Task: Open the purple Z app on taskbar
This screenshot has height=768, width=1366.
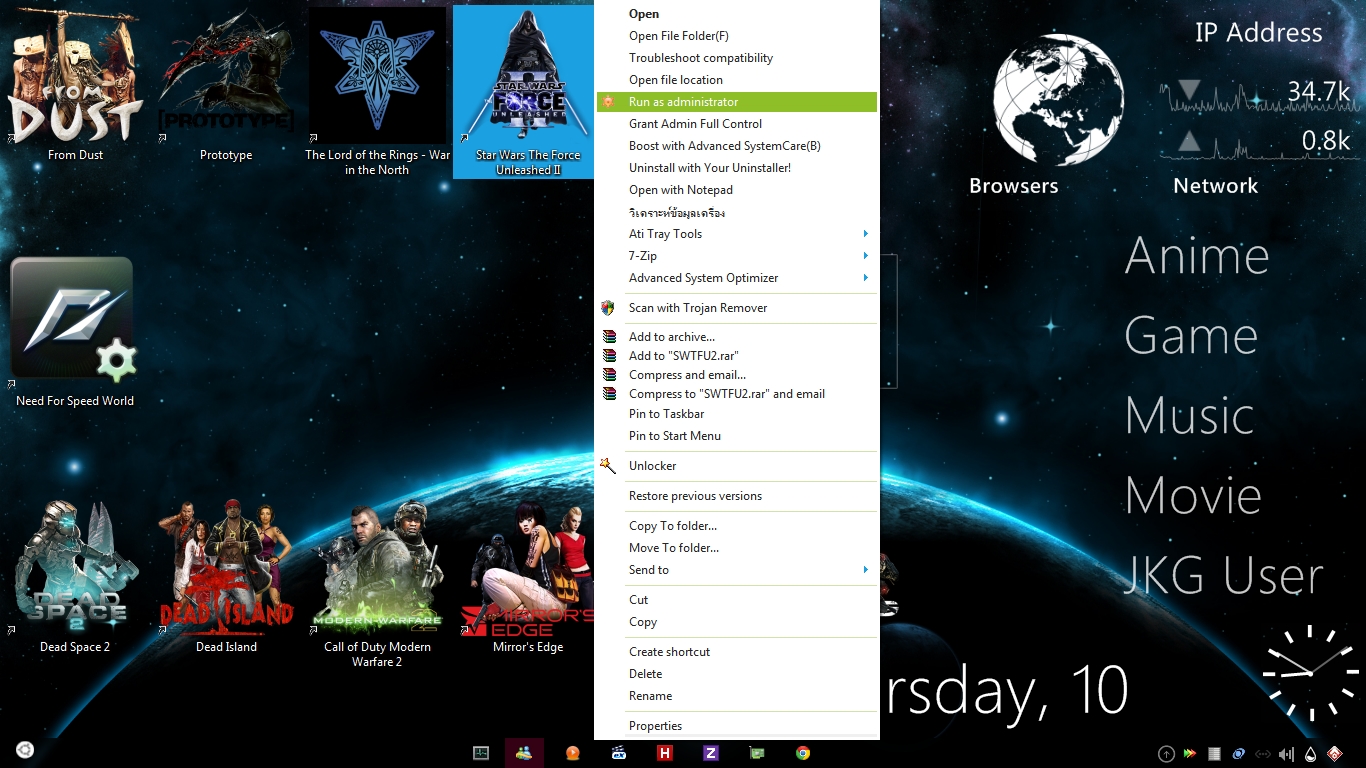Action: [711, 753]
